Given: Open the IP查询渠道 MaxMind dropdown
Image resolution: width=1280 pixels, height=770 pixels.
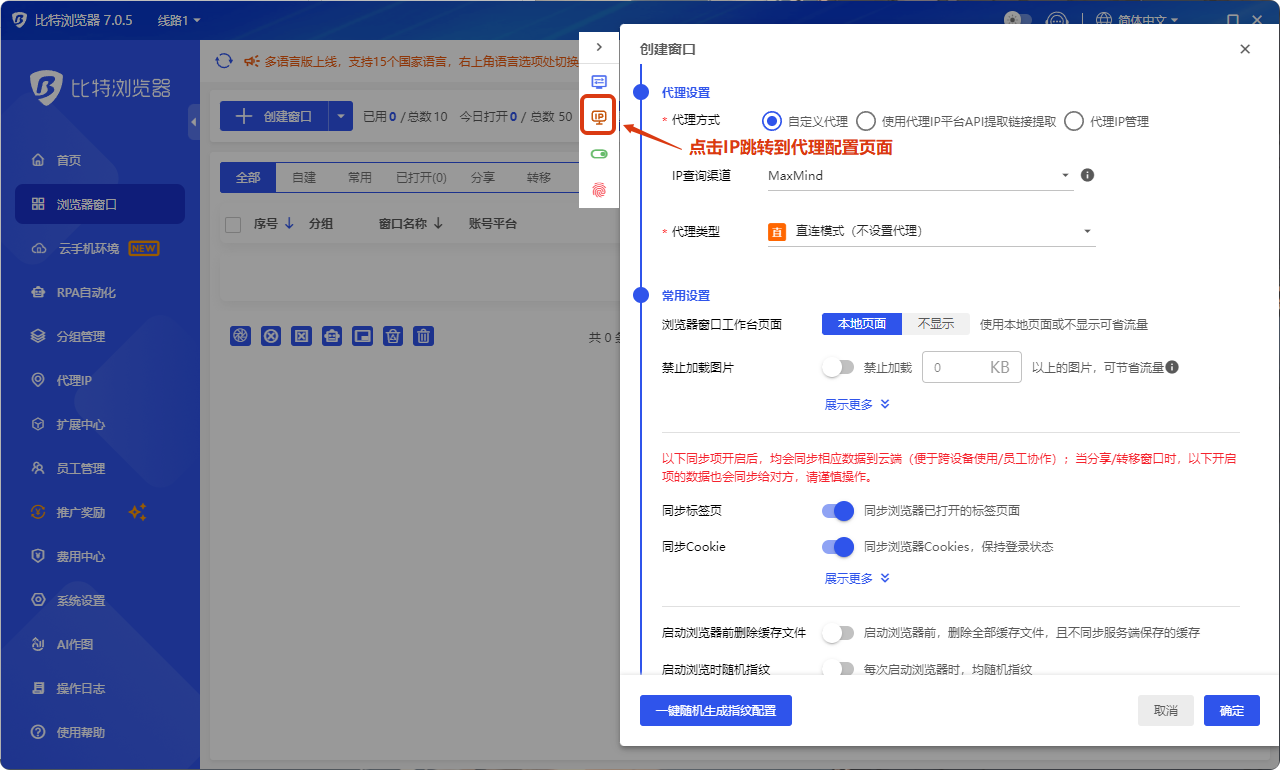Looking at the screenshot, I should (918, 176).
